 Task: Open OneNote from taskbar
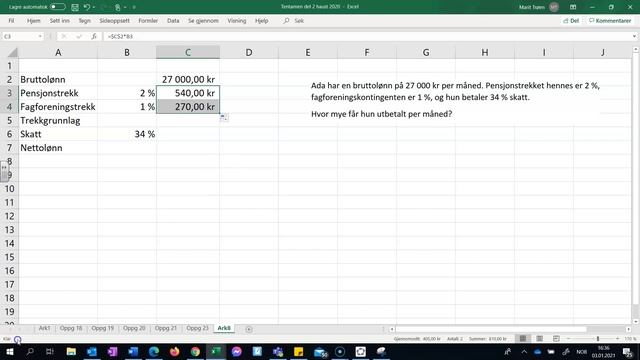[x=113, y=351]
